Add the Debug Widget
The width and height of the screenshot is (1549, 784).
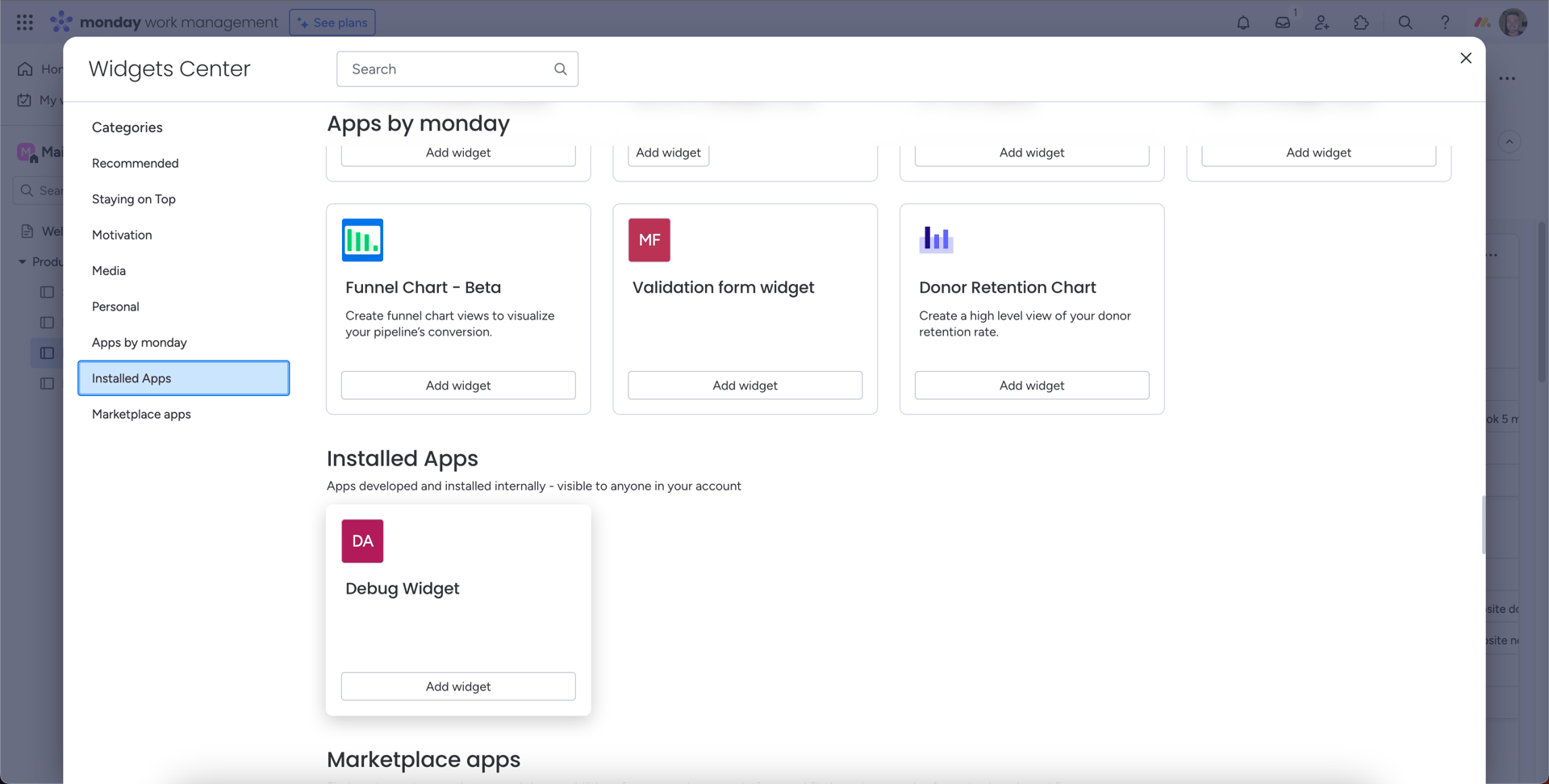click(x=458, y=686)
